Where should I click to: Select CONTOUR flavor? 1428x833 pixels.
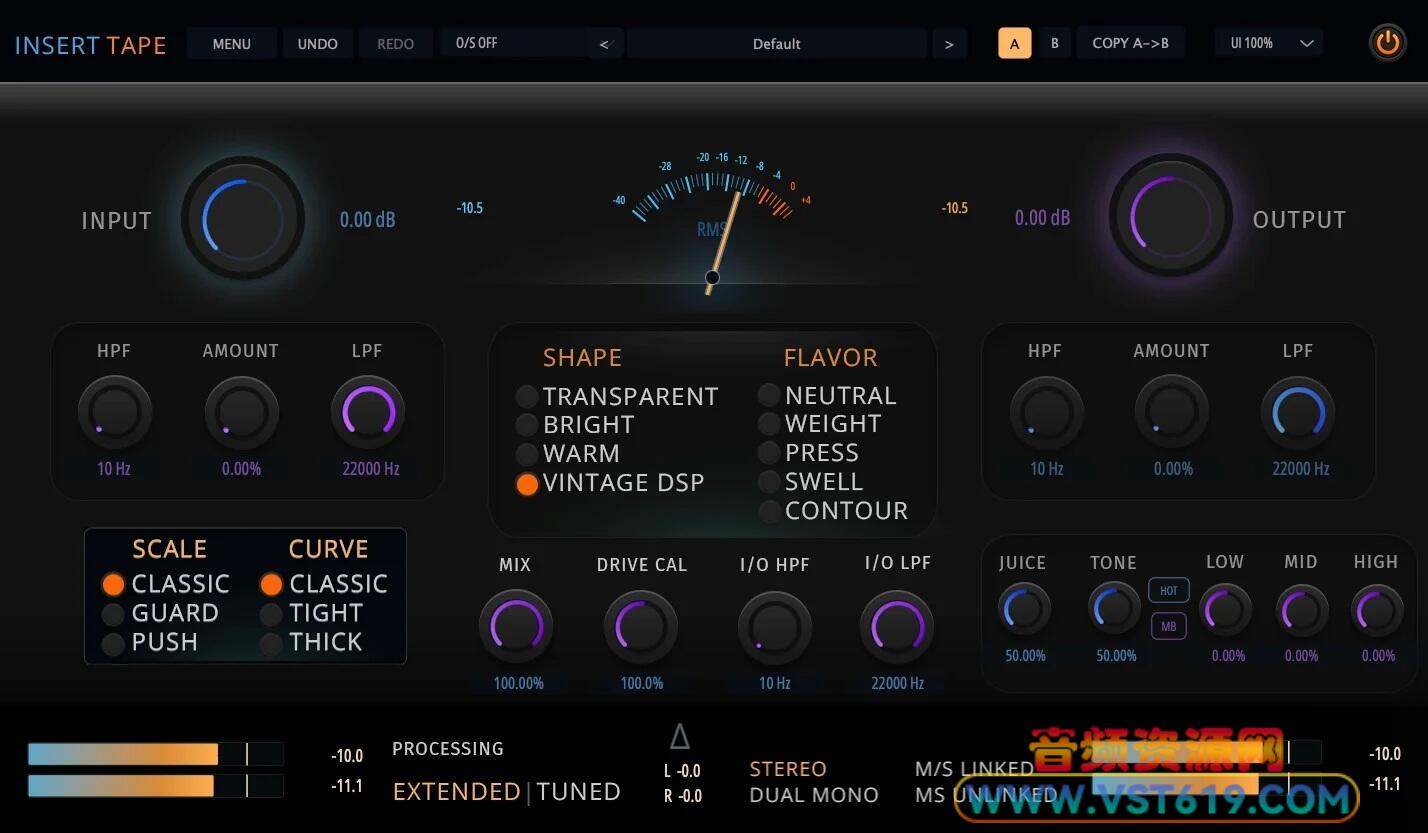tap(833, 511)
